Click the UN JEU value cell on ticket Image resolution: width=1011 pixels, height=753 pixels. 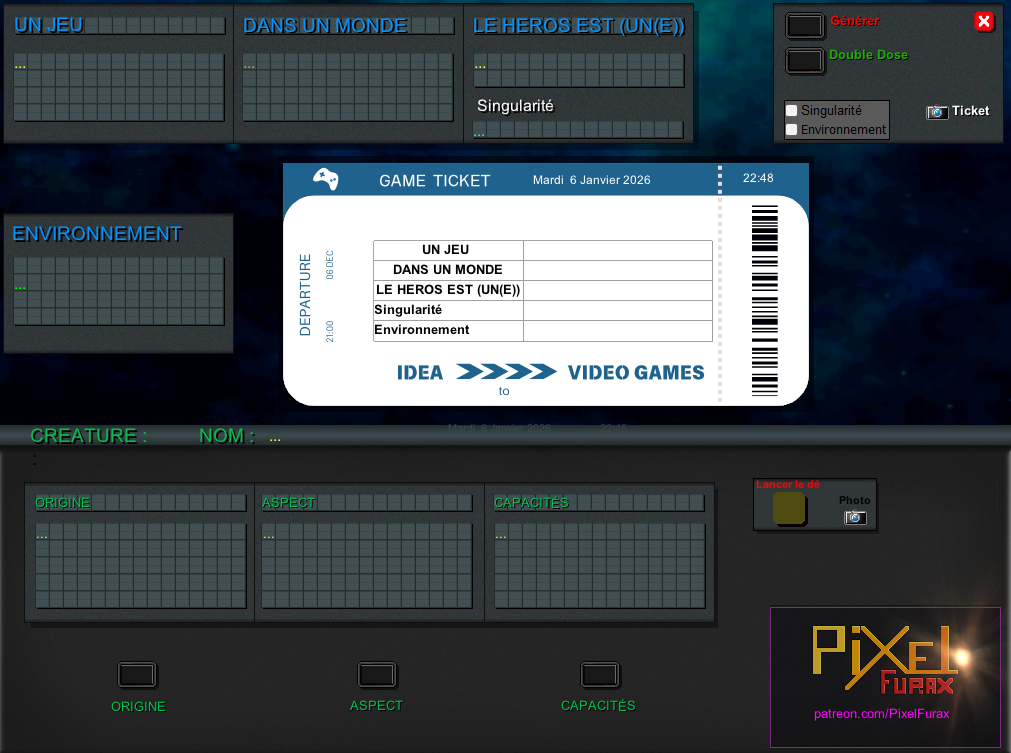(618, 250)
